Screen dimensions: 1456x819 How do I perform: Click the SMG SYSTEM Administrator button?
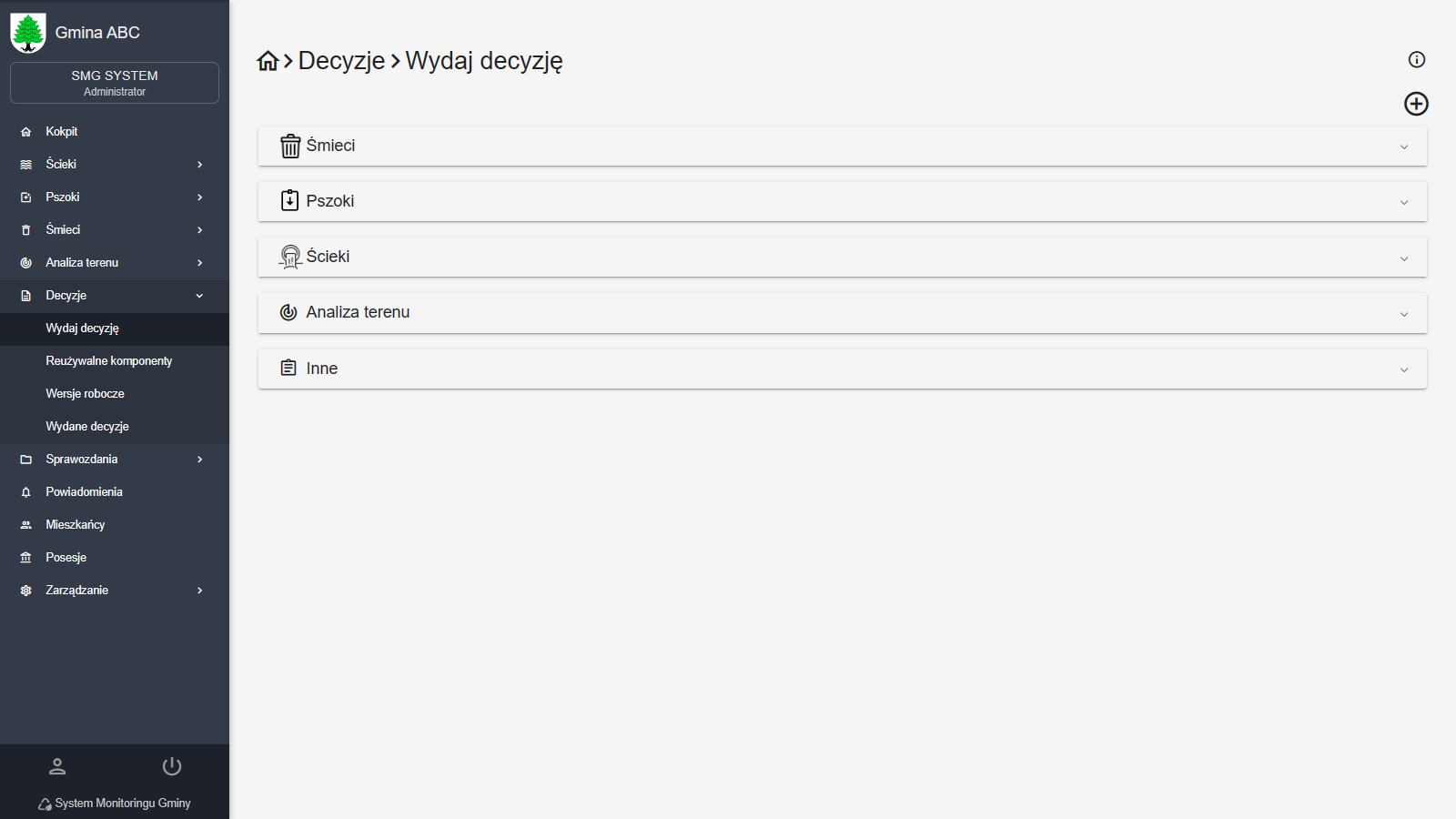tap(115, 83)
